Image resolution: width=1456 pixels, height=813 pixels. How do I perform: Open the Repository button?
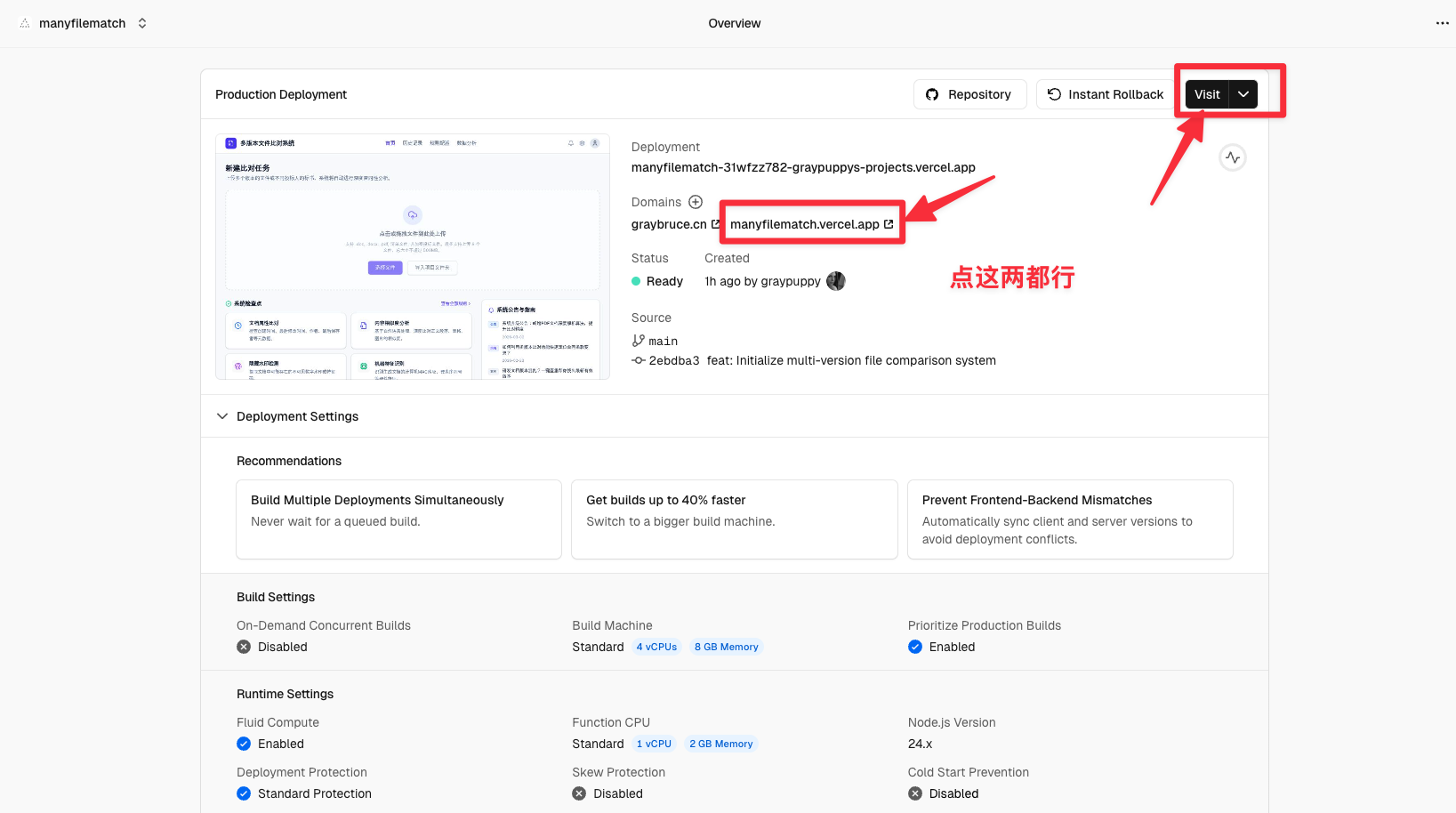(969, 94)
